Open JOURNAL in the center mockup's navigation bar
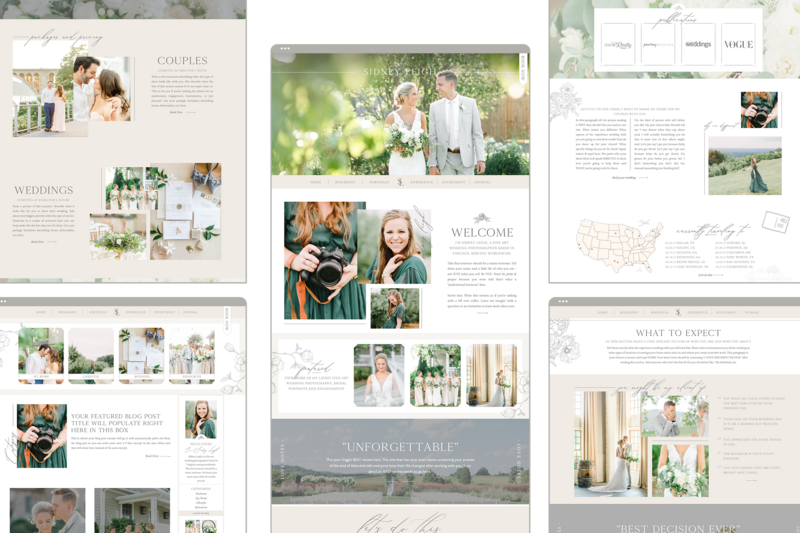 pyautogui.click(x=482, y=183)
